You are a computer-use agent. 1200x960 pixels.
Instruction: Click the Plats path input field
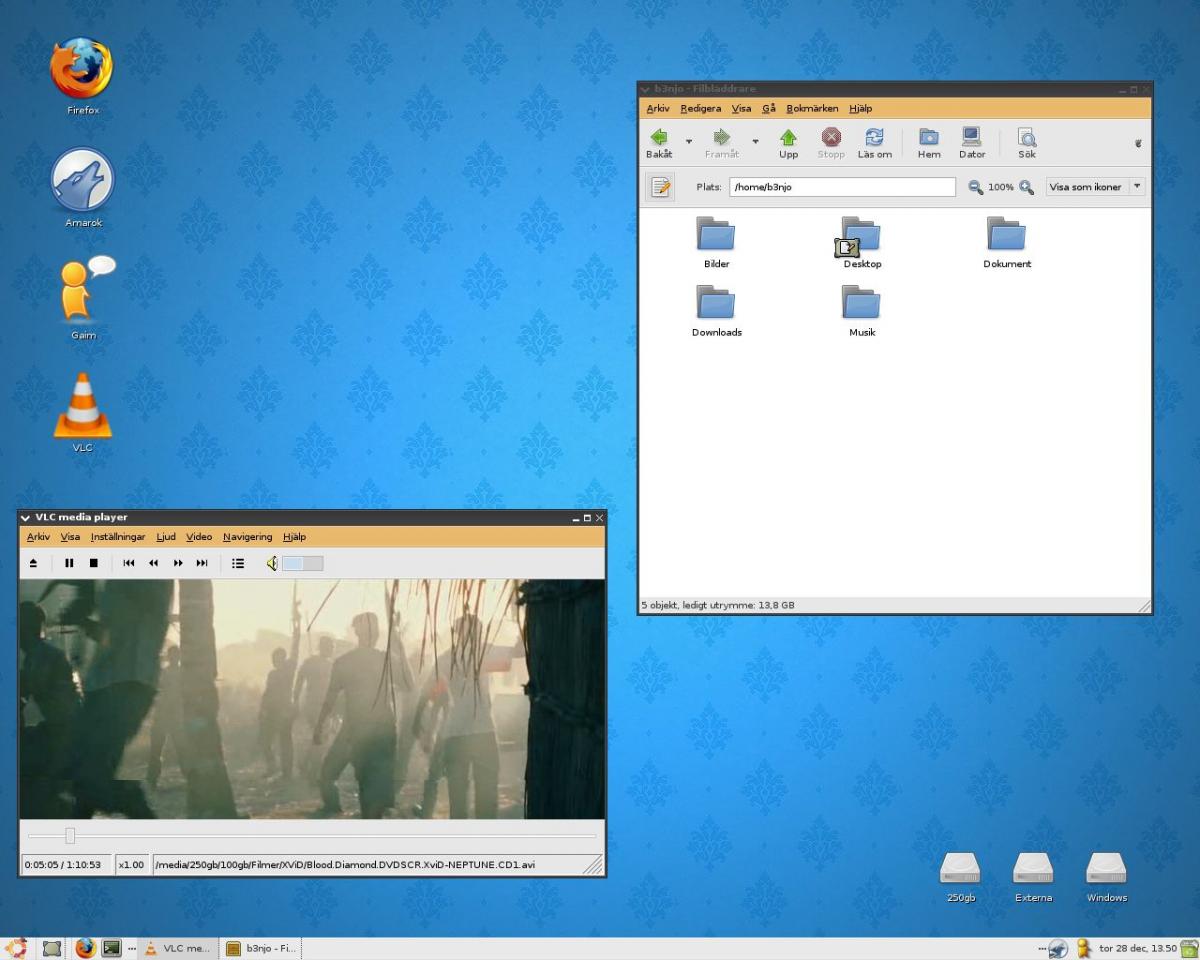(842, 187)
